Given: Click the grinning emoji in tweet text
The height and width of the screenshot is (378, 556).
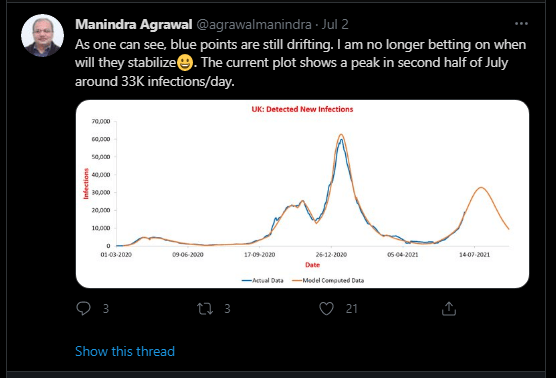Looking at the screenshot, I should click(185, 63).
